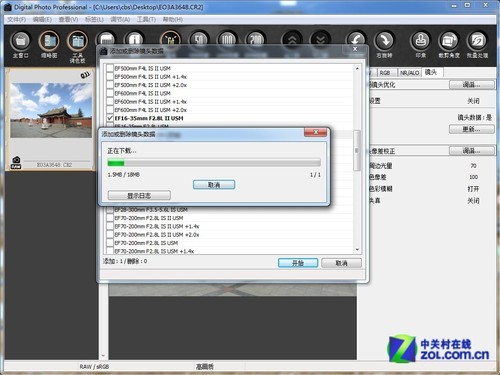
Task: Click the RAW / sRGB status text
Action: [x=94, y=367]
